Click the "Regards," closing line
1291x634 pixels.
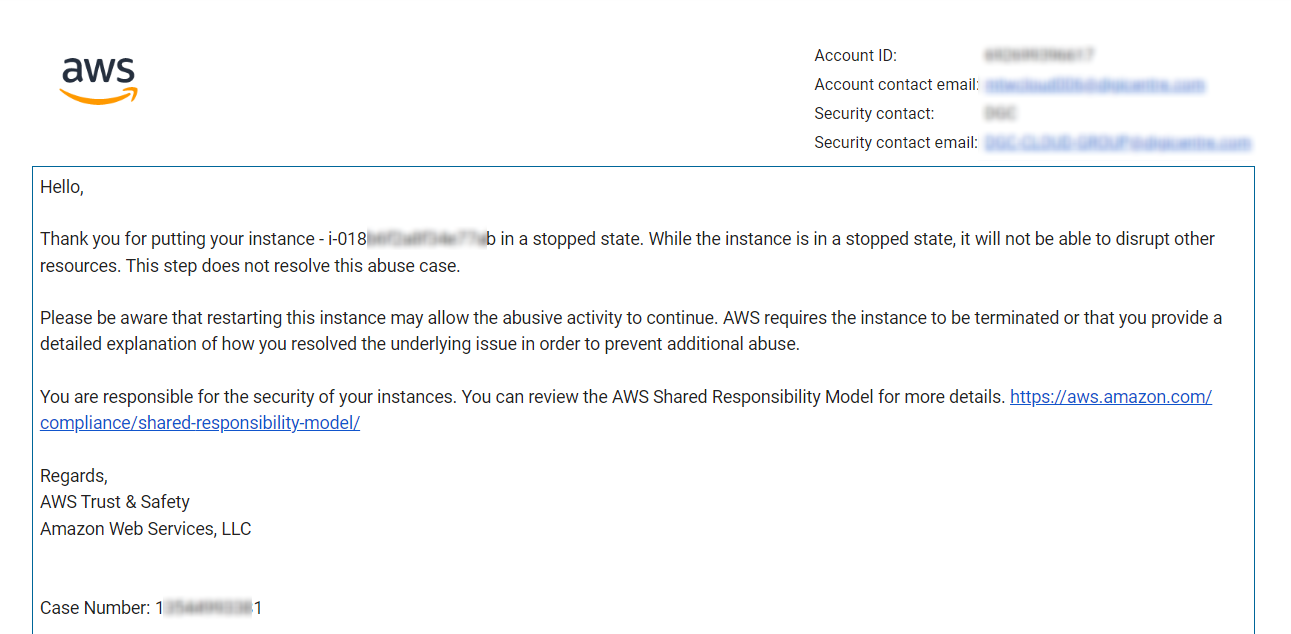click(x=73, y=476)
